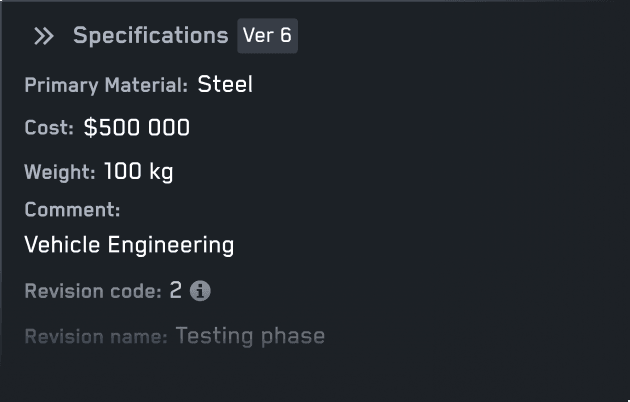Collapse panel with double chevron icon
This screenshot has height=402, width=630.
(x=44, y=36)
